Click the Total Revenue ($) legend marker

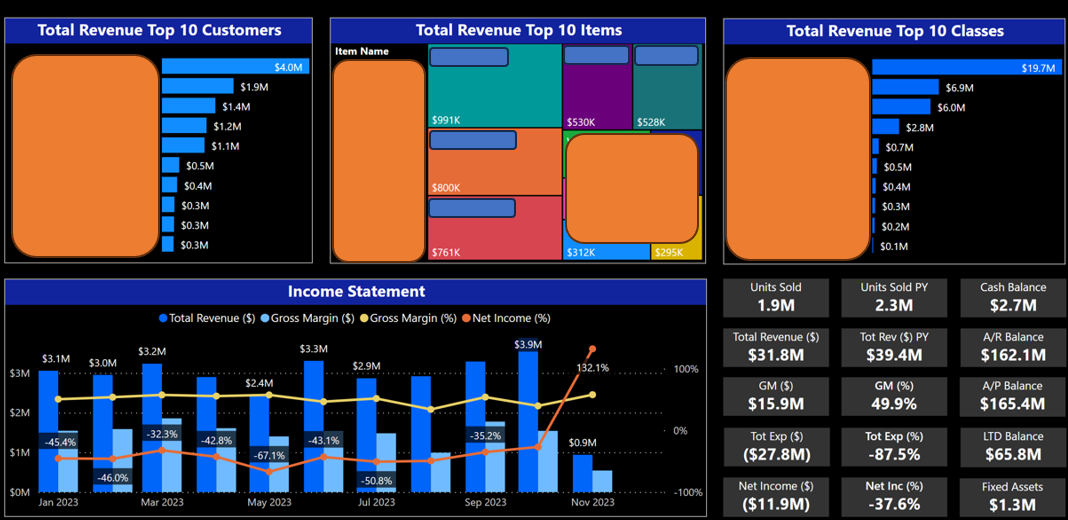(x=163, y=318)
